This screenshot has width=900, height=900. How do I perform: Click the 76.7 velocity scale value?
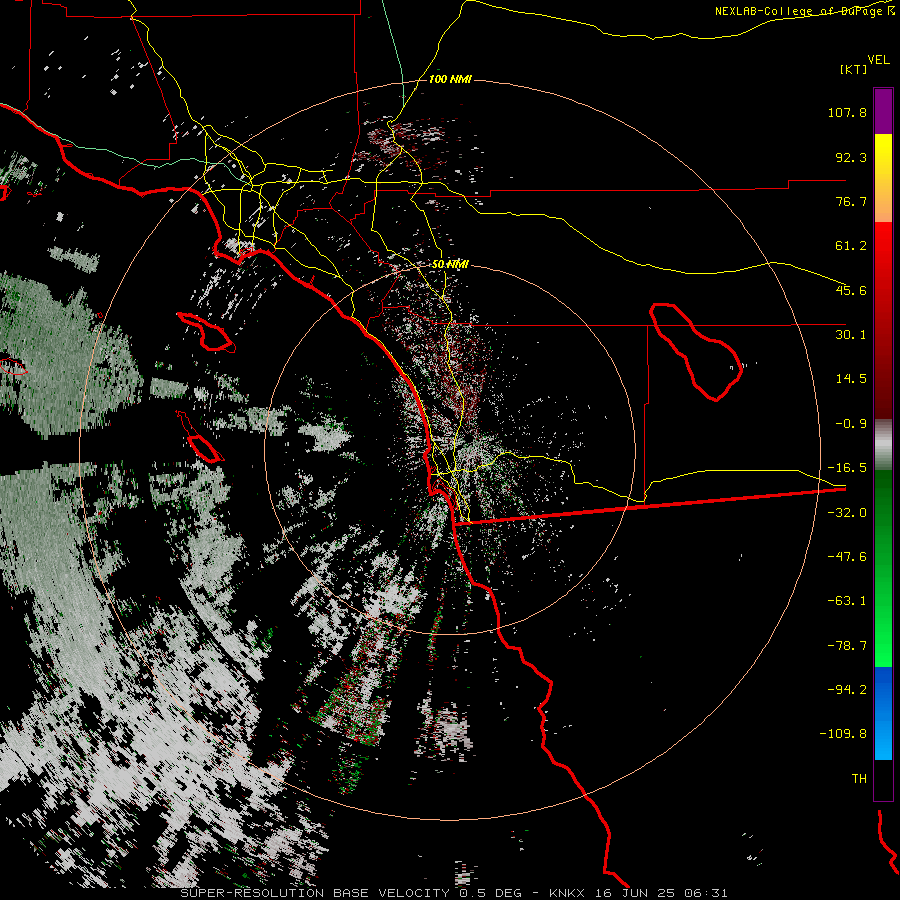click(x=851, y=201)
